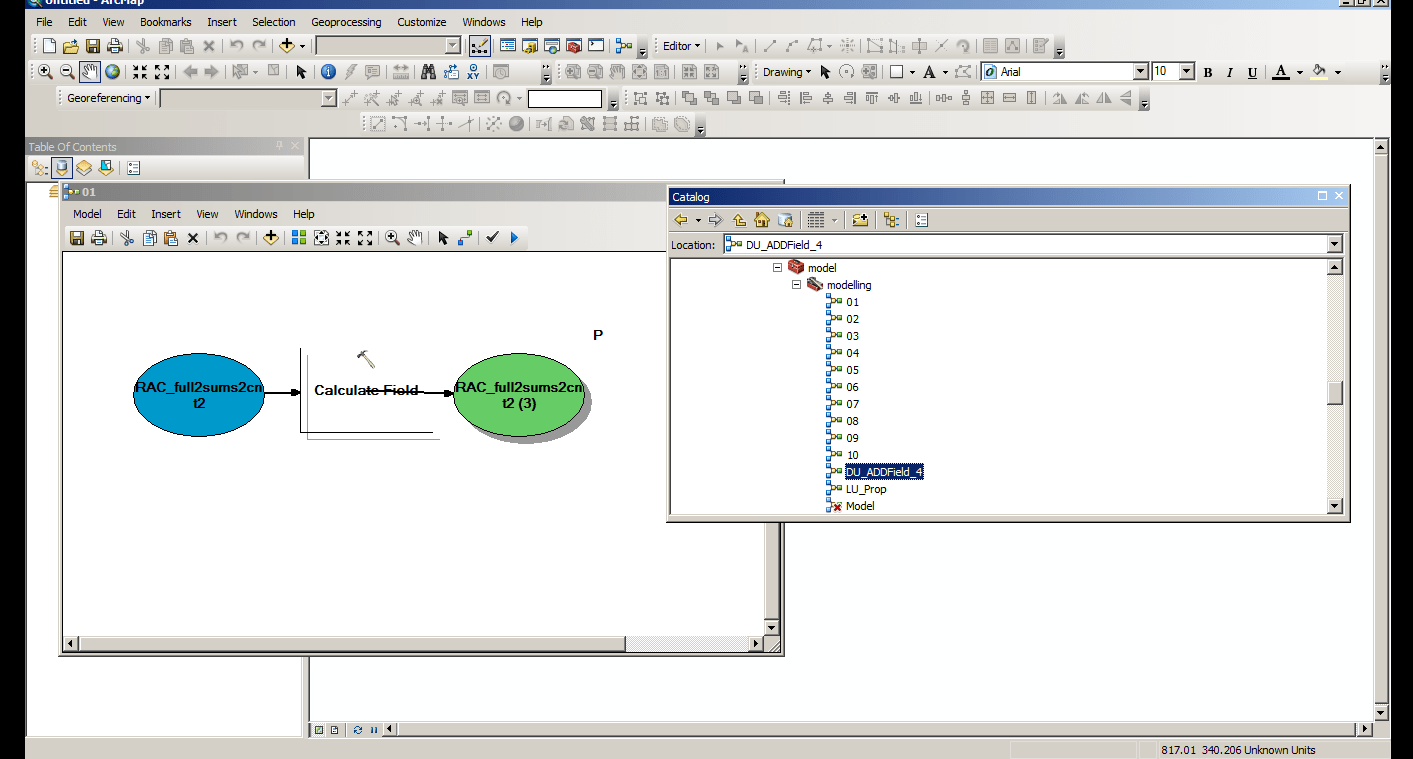Toggle List By Drawing Order in Table Of Contents
Image resolution: width=1413 pixels, height=759 pixels.
click(x=38, y=167)
